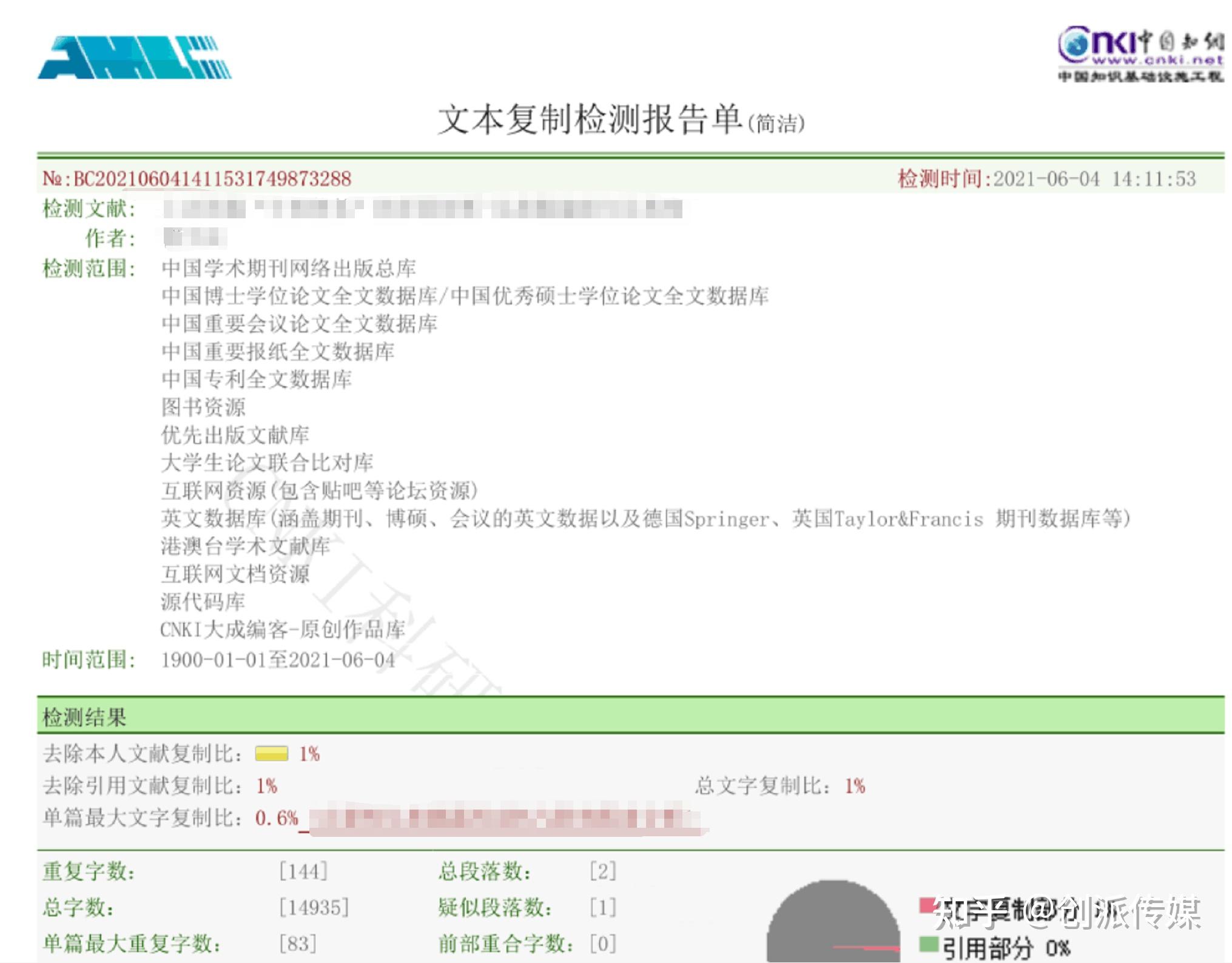This screenshot has height=963, width=1232.
Task: Select date range 1900-01-01至2021-06-04
Action: pos(278,660)
